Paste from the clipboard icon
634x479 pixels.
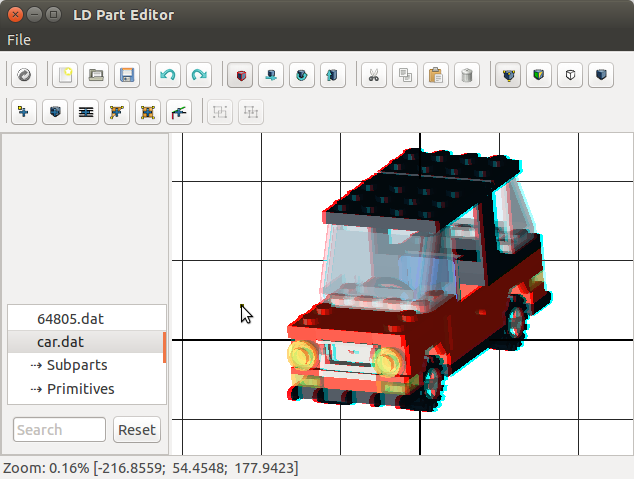tap(436, 75)
